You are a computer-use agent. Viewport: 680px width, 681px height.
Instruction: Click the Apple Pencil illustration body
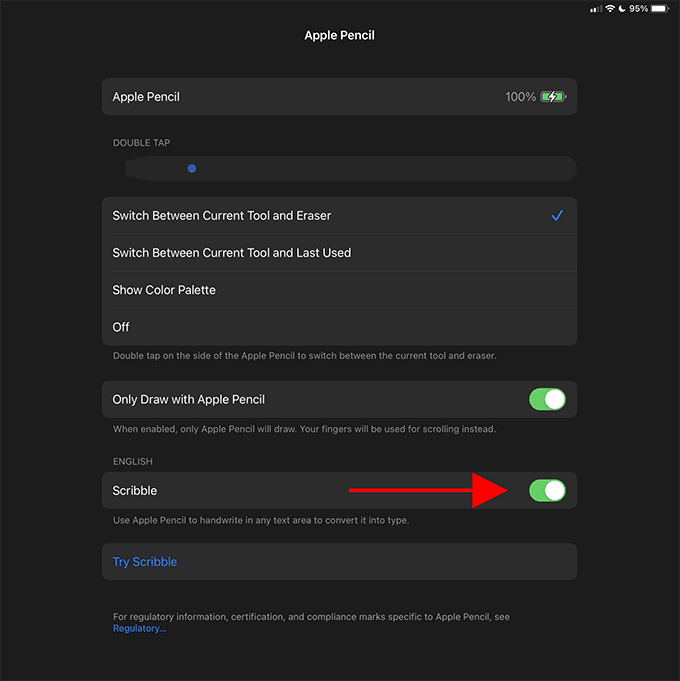pos(351,169)
